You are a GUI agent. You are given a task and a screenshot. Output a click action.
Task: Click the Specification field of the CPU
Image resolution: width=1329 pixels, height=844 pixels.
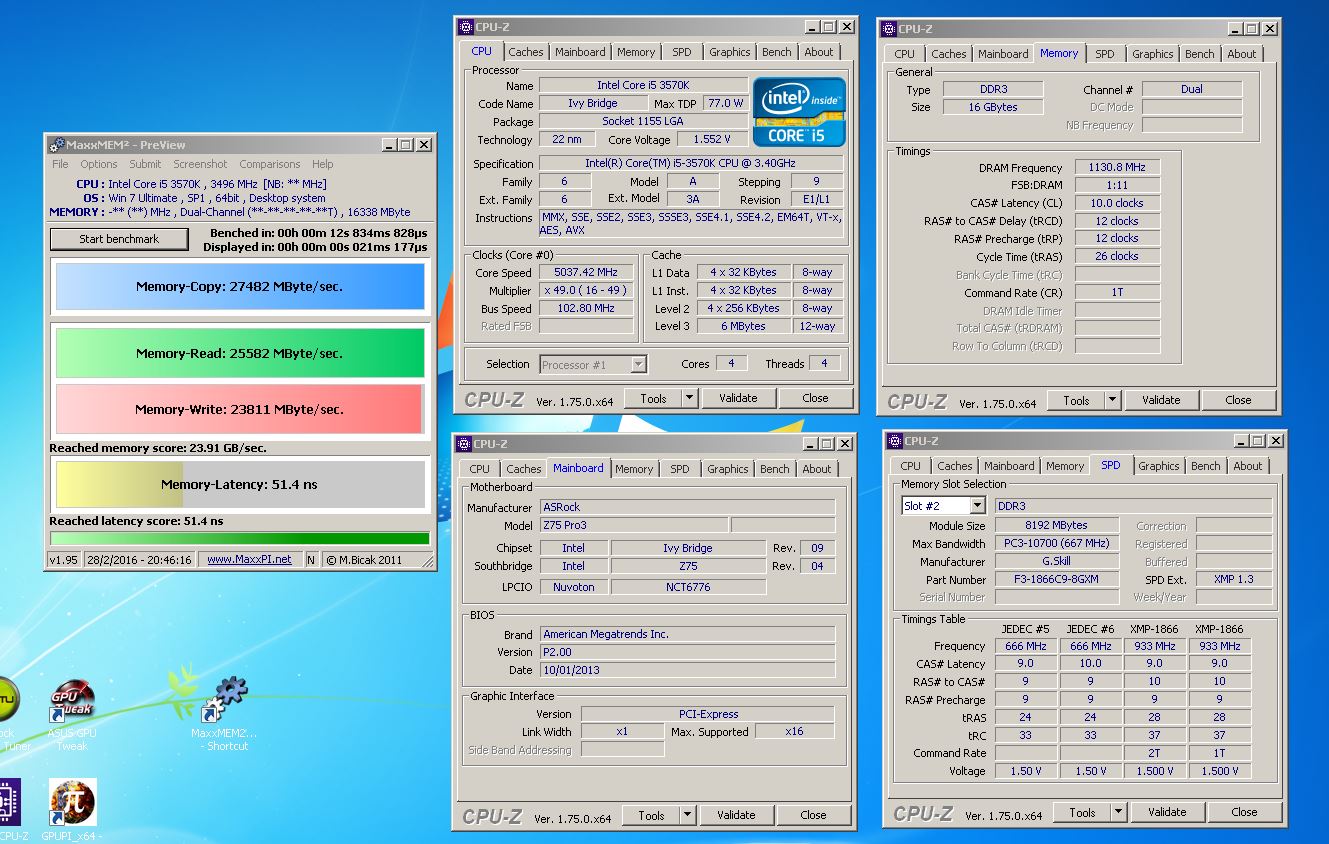691,163
